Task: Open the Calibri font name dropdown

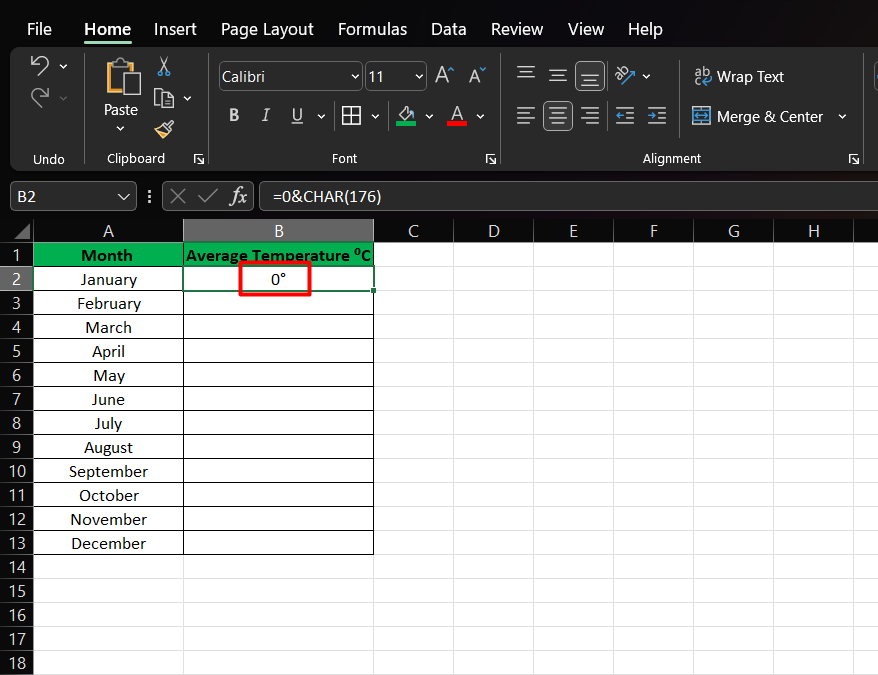Action: (355, 76)
